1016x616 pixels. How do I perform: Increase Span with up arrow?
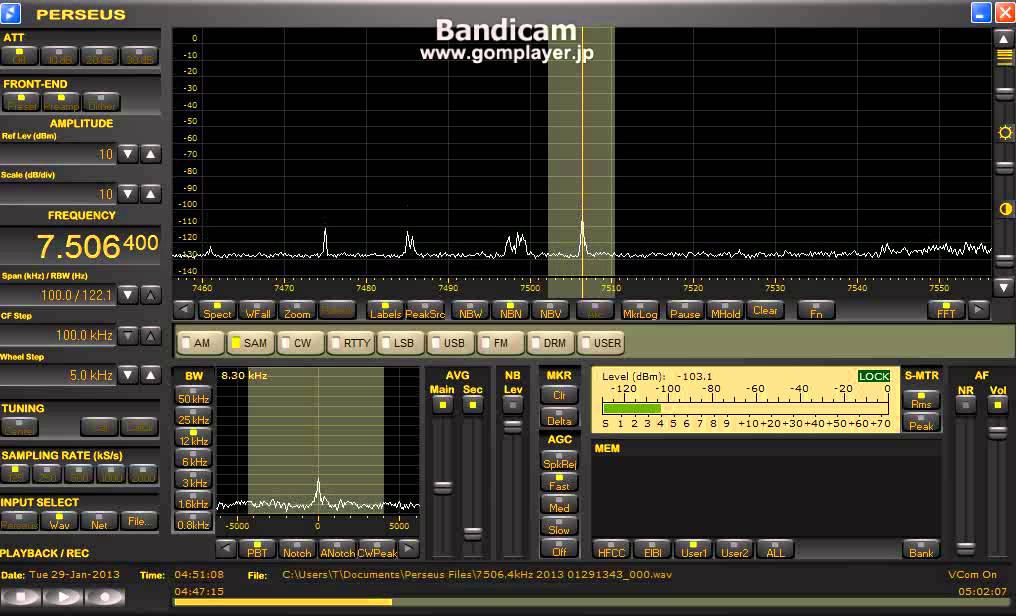coord(150,295)
